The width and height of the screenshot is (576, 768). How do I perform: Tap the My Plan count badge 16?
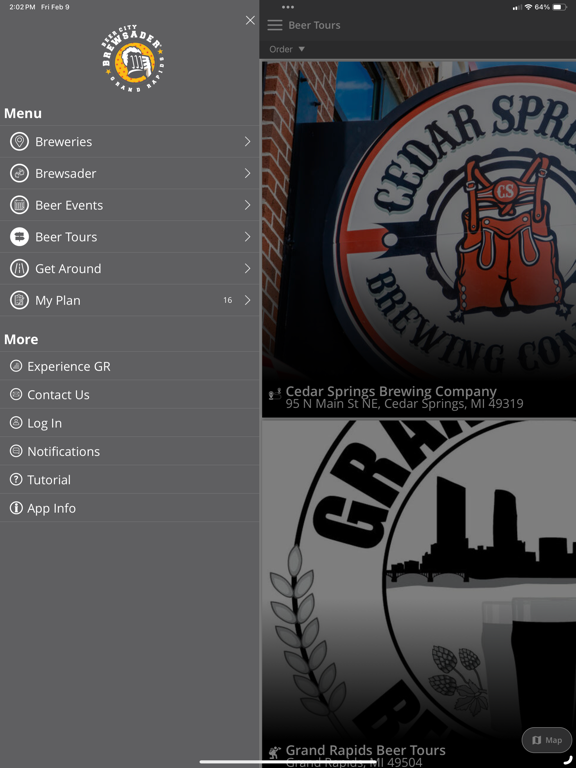[228, 300]
